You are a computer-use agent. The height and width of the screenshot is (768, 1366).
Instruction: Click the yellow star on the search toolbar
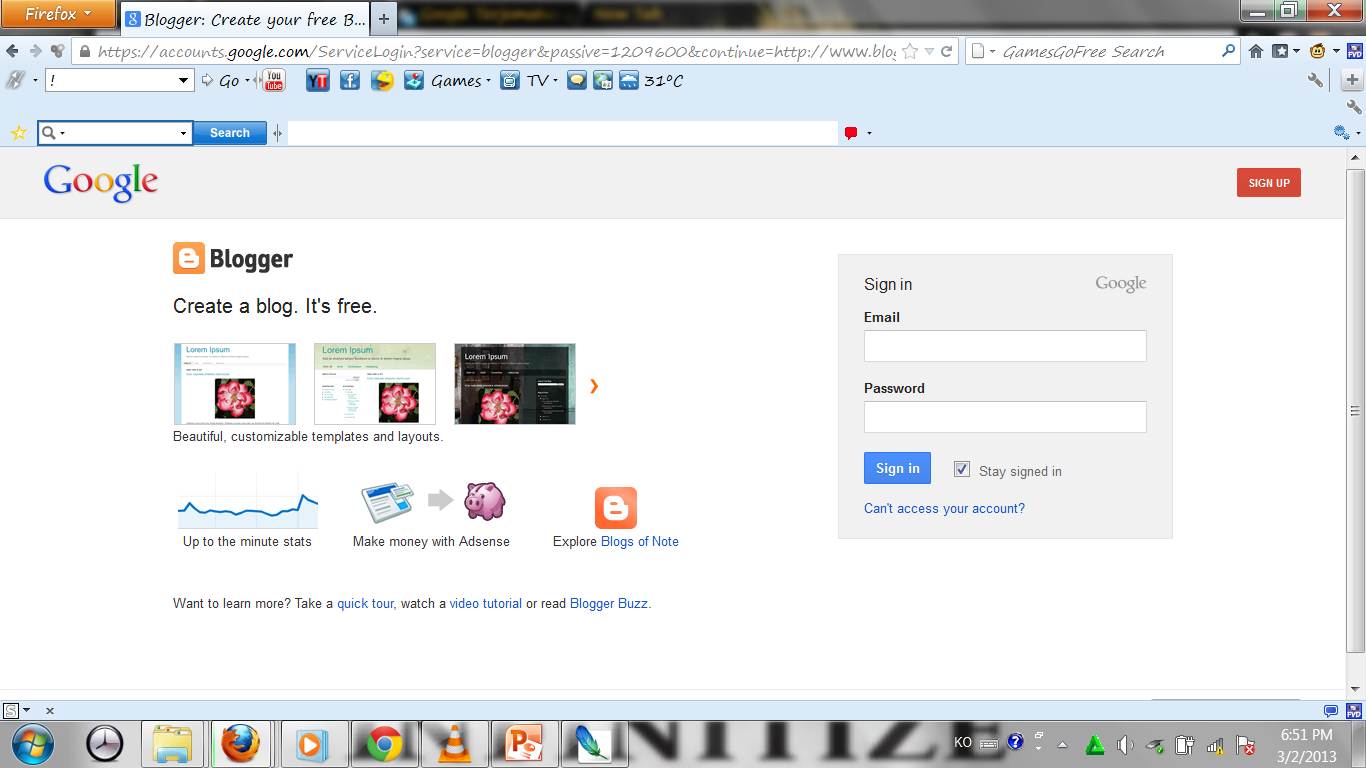[x=18, y=133]
